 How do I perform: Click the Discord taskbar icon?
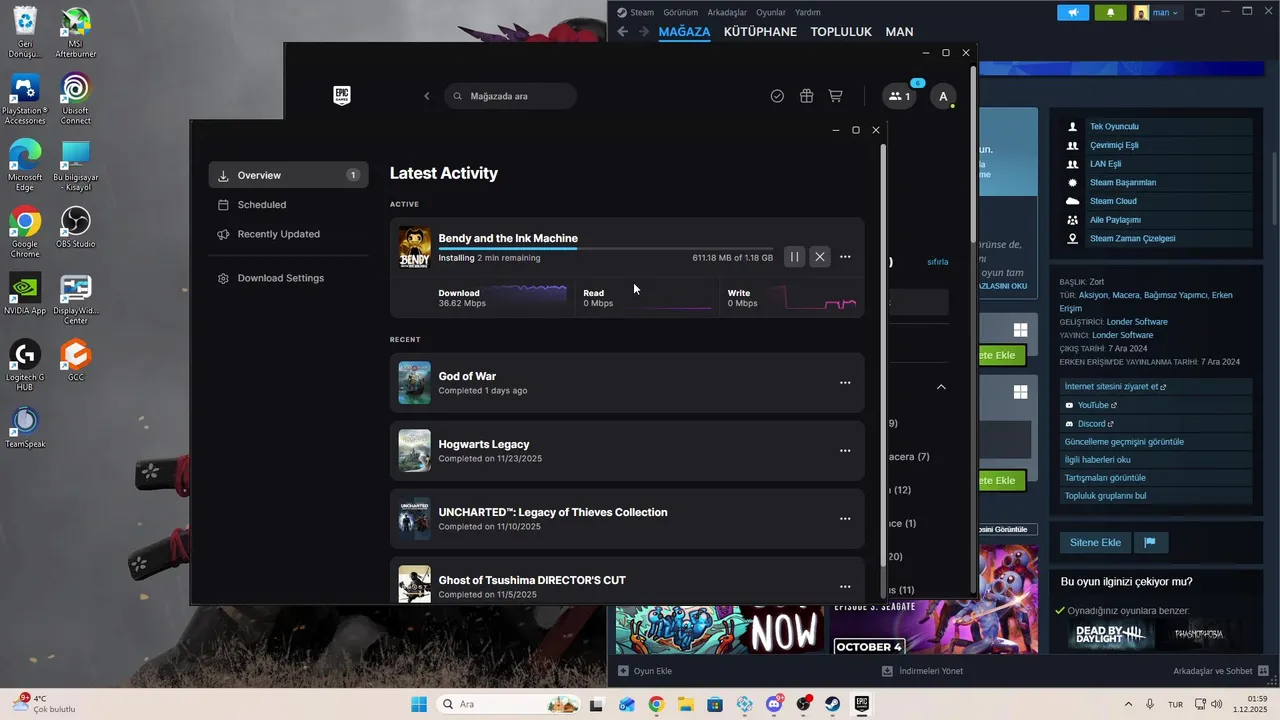point(773,704)
